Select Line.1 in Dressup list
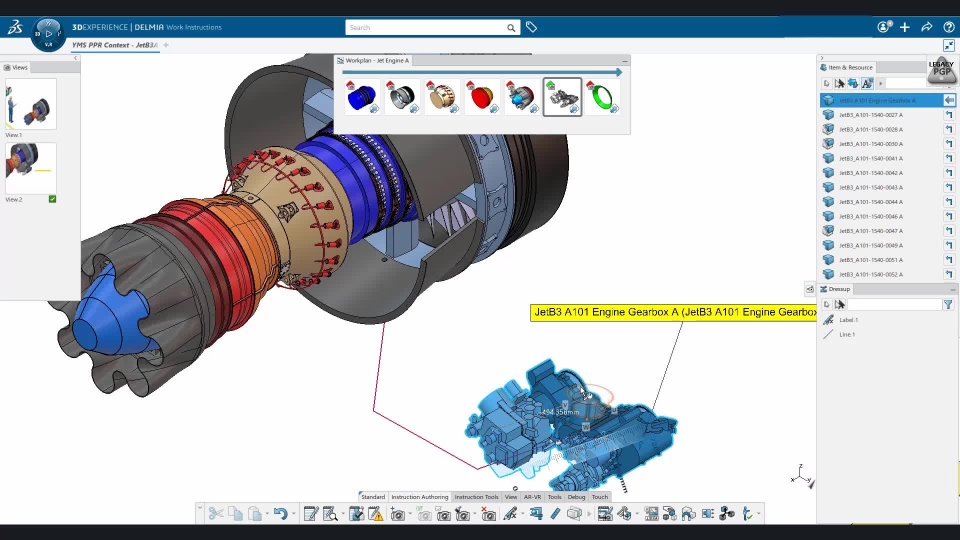The image size is (960, 540). [847, 334]
